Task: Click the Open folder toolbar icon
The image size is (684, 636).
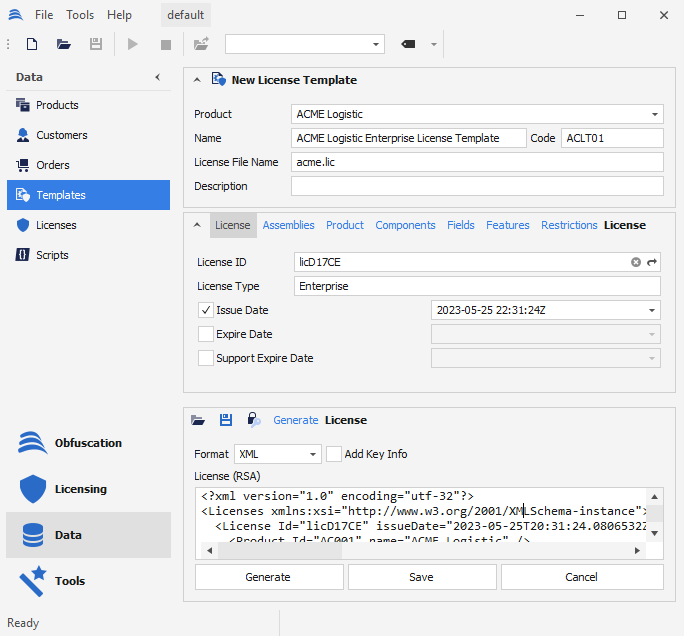Action: [64, 44]
